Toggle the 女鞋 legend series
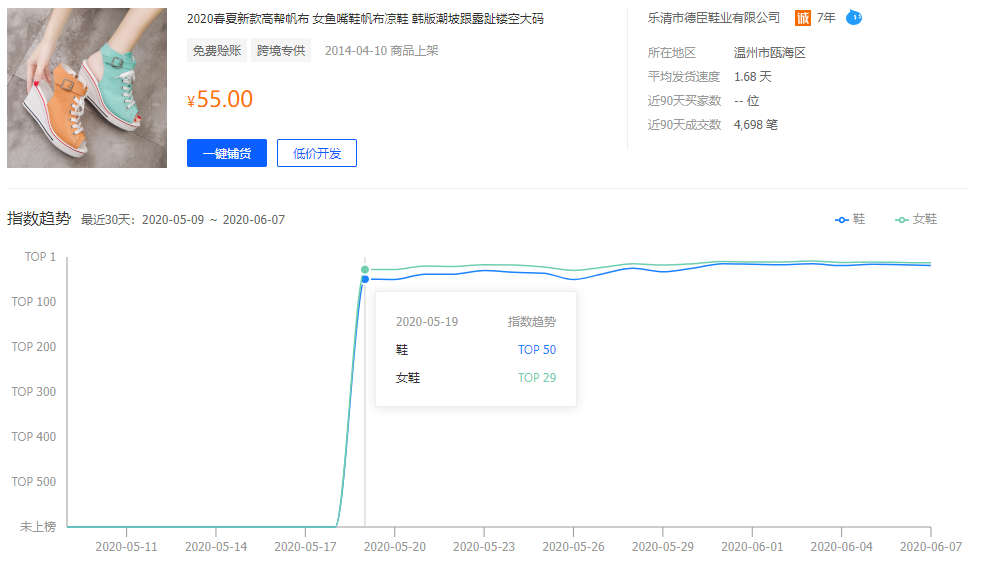 click(916, 219)
